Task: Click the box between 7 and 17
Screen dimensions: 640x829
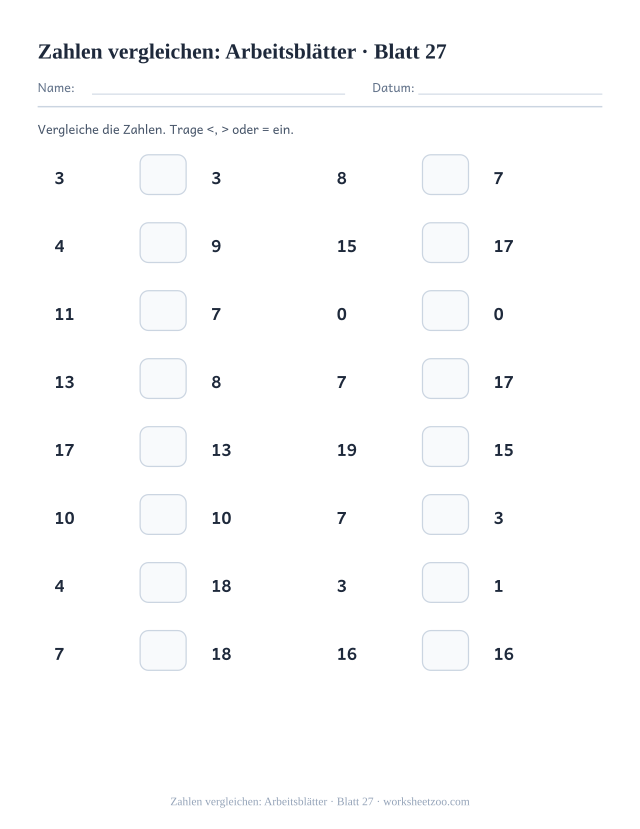Action: pos(445,379)
